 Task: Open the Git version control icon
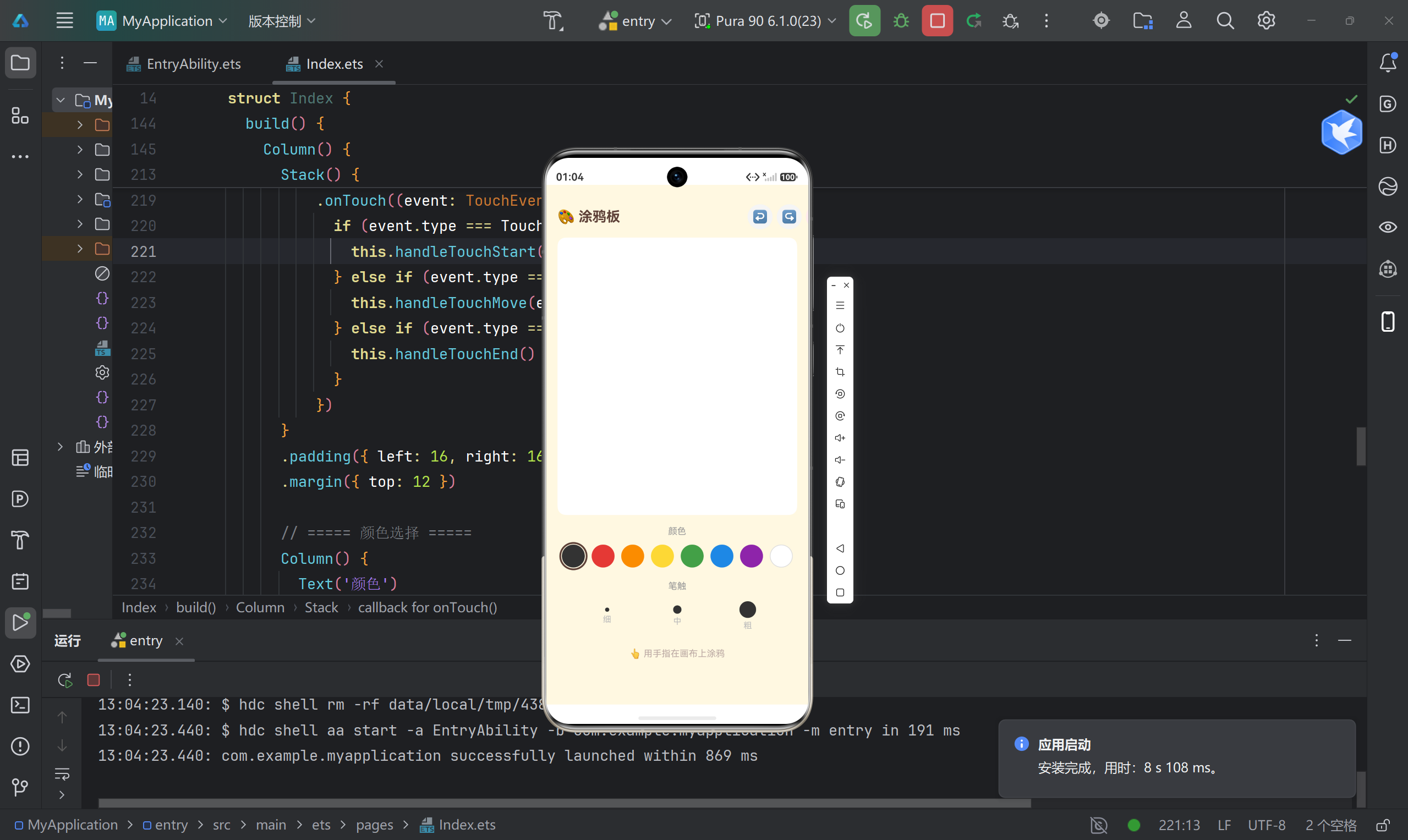tap(20, 787)
